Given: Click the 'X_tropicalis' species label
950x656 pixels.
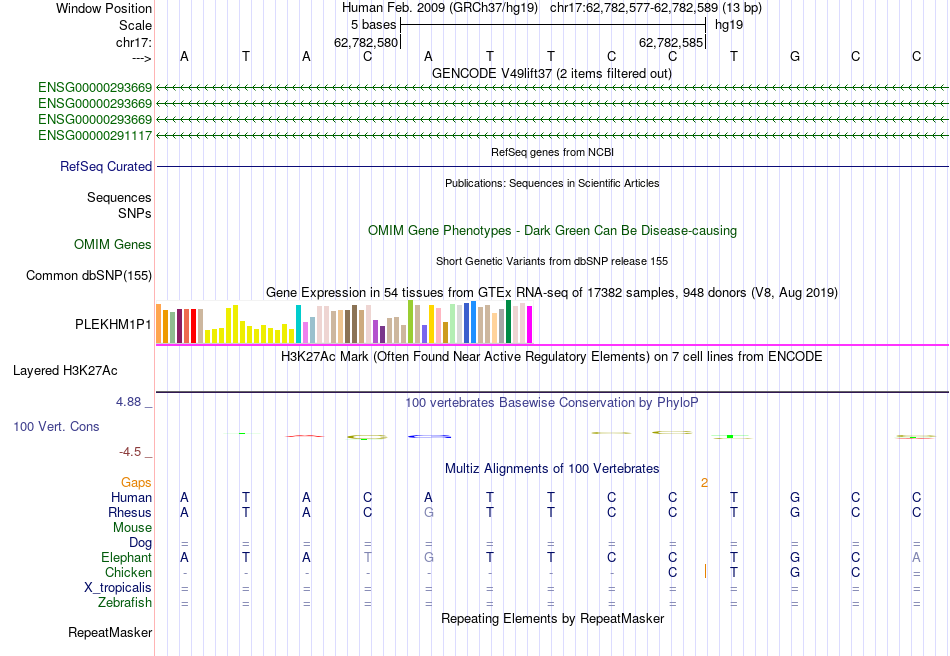Looking at the screenshot, I should [118, 588].
